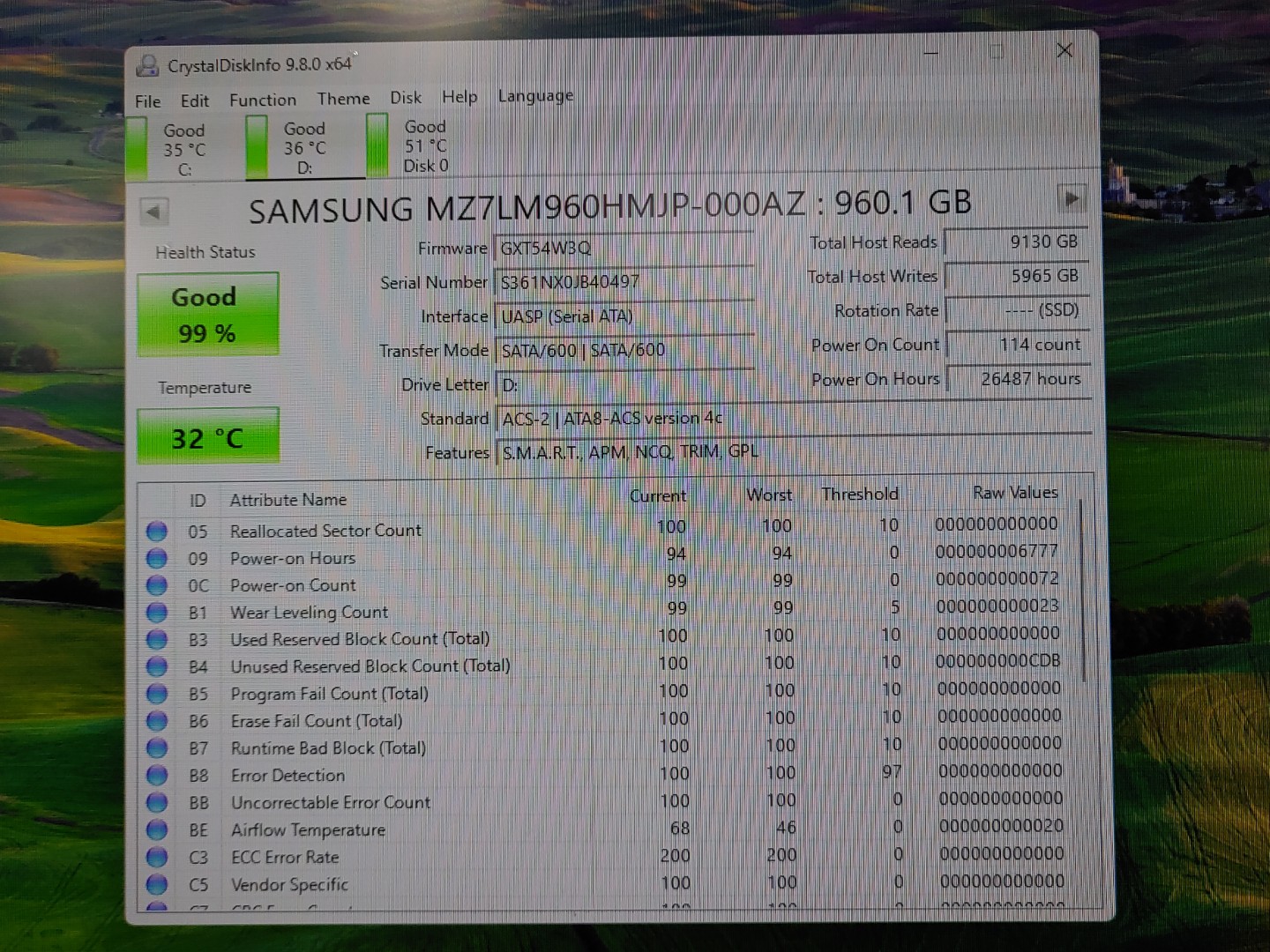
Task: Click Power On Count value 114 count
Action: [1018, 345]
